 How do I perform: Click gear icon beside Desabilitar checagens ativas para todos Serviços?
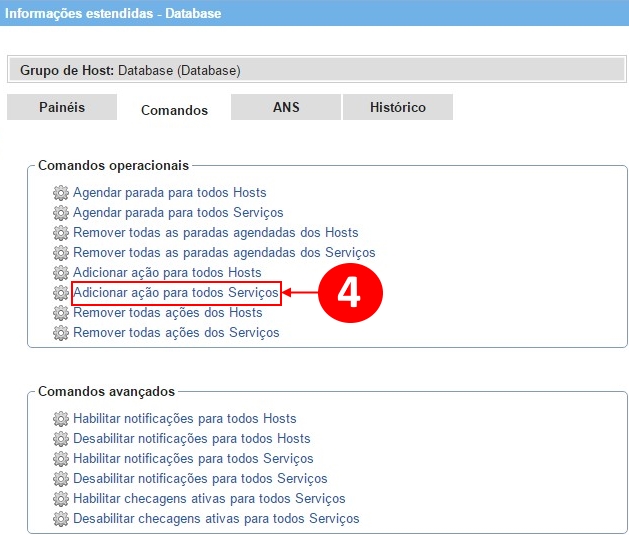[x=61, y=518]
